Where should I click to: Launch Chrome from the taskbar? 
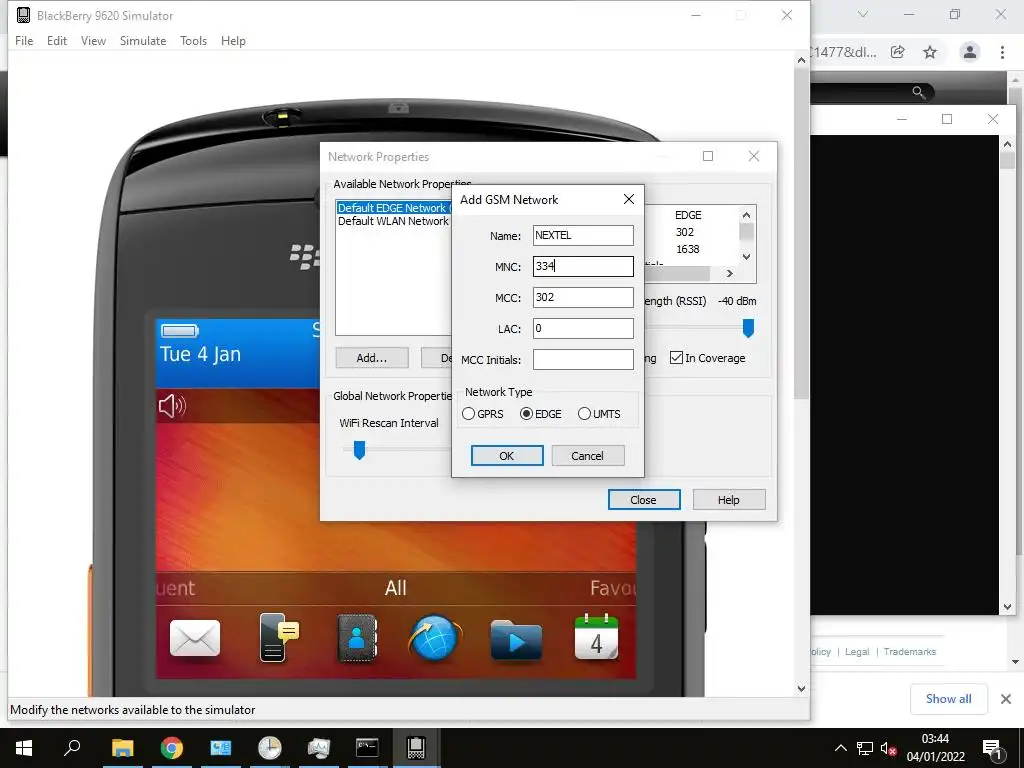coord(172,748)
